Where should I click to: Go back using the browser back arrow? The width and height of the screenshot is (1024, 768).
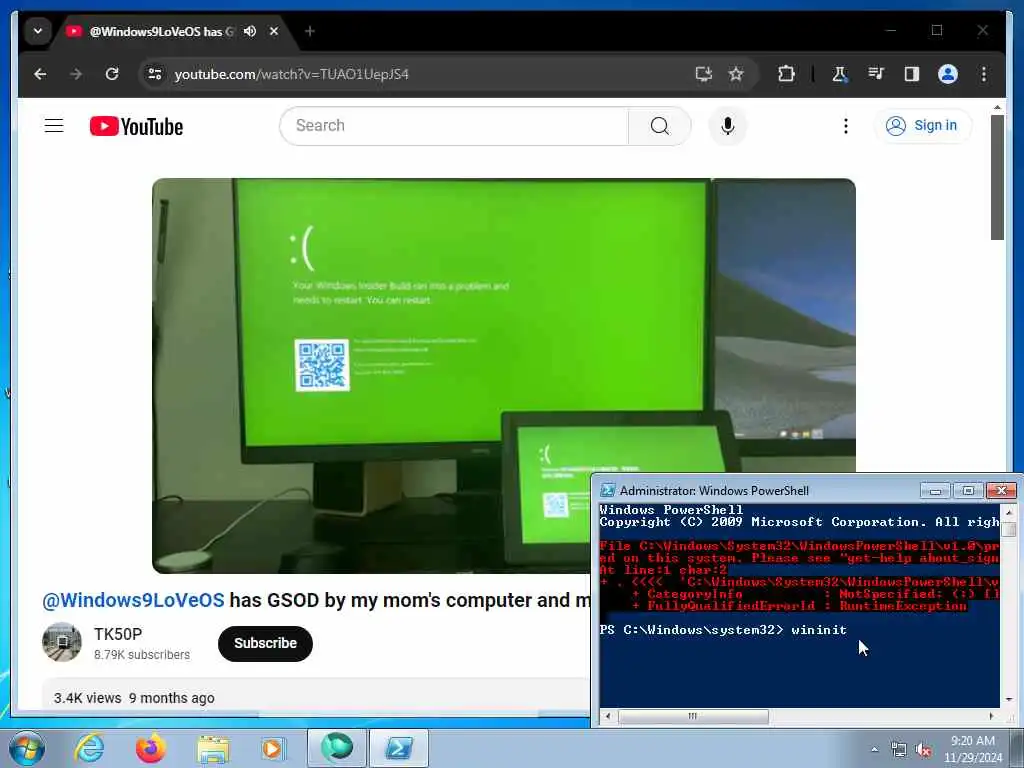coord(40,74)
